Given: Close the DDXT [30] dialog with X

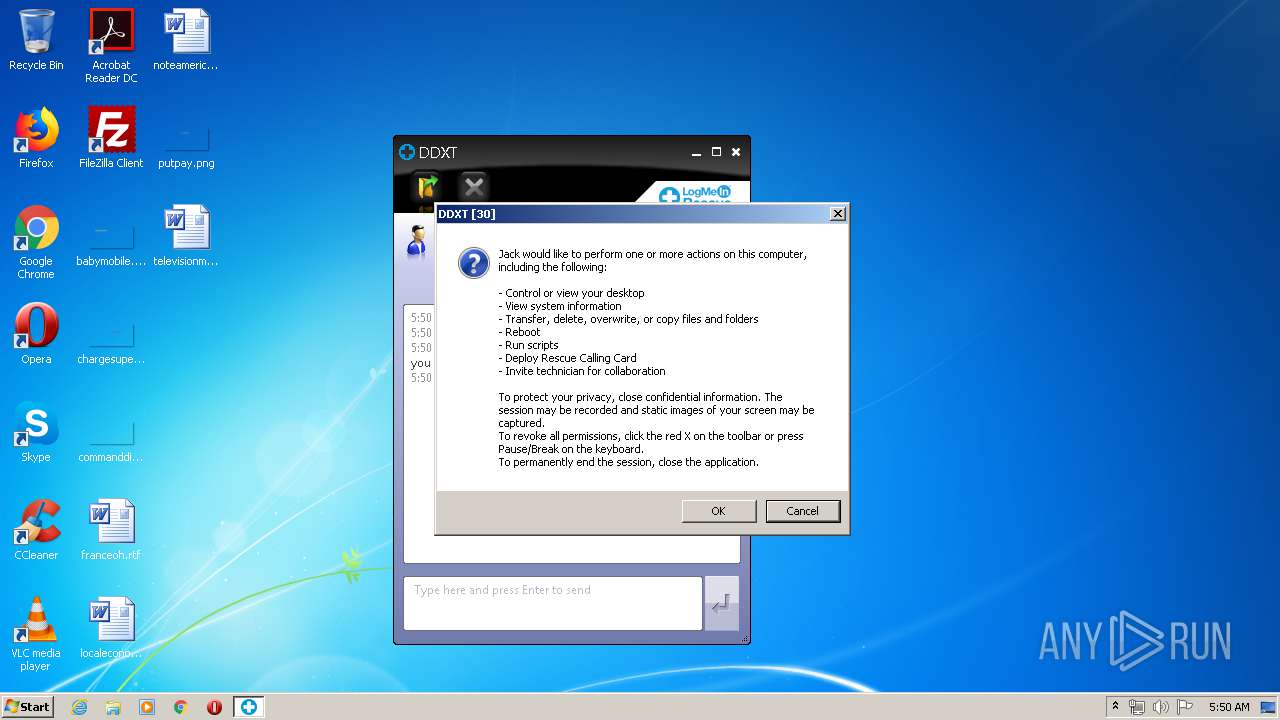Looking at the screenshot, I should coord(838,213).
